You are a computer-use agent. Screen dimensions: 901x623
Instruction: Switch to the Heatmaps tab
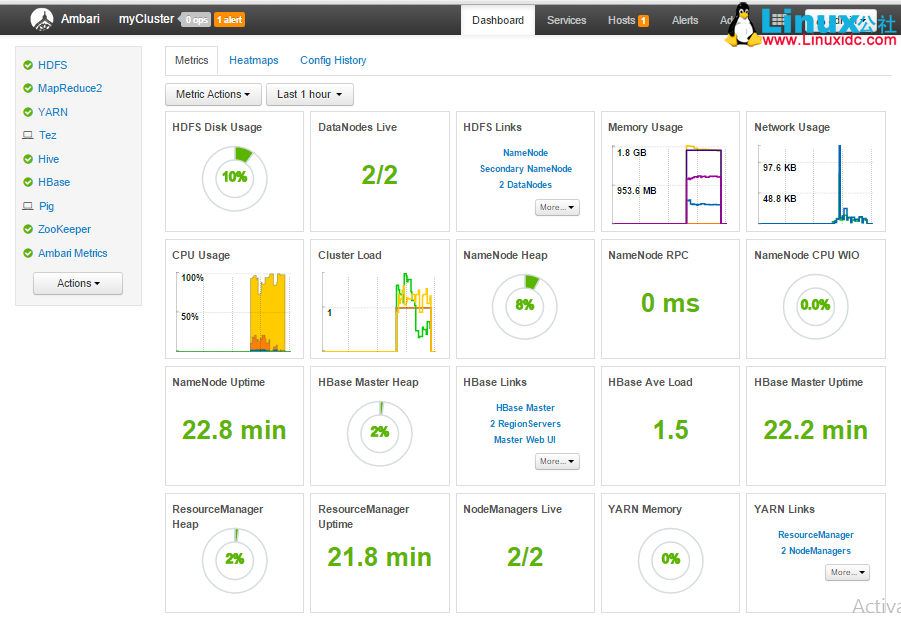point(254,60)
